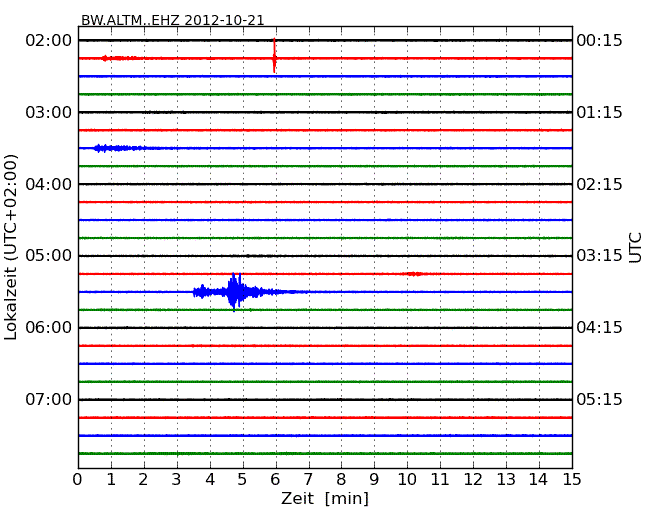Click the Zeit [min] axis label
The height and width of the screenshot is (520, 650).
(325, 498)
